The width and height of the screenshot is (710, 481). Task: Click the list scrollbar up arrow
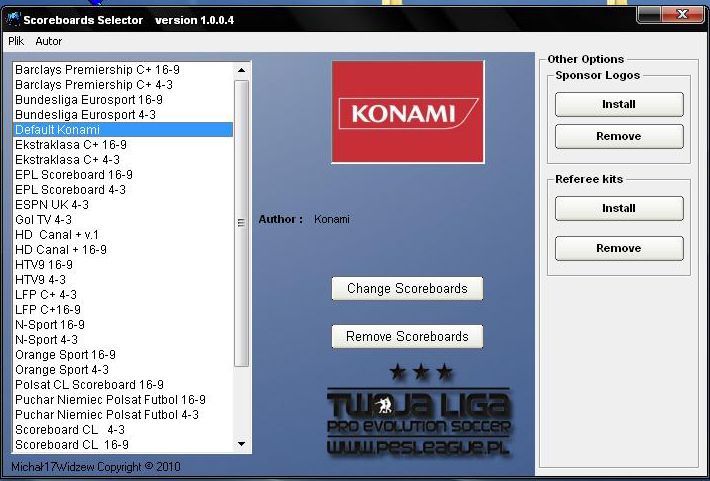(241, 70)
